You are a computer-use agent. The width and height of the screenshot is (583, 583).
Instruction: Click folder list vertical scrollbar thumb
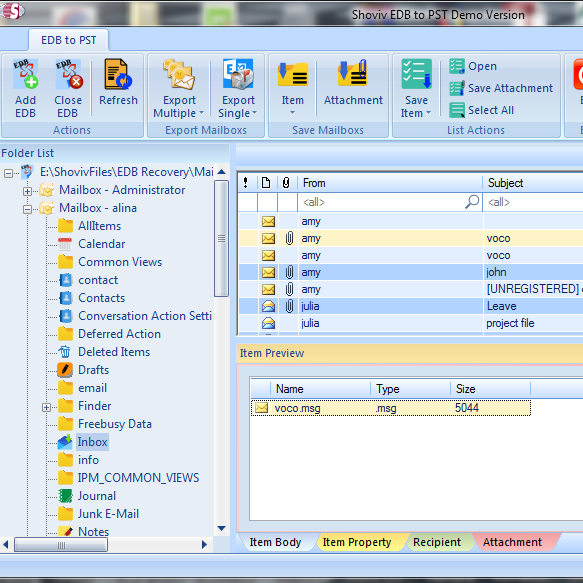point(222,238)
